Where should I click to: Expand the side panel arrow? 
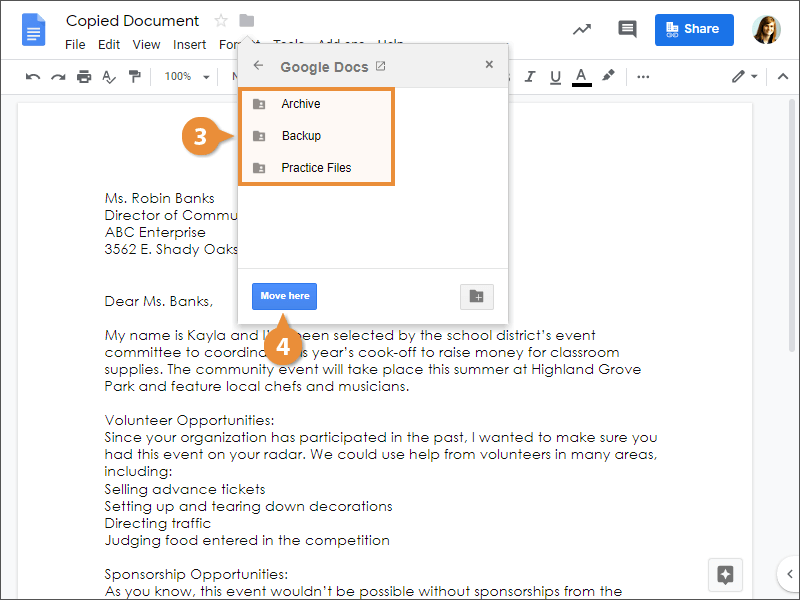(789, 574)
